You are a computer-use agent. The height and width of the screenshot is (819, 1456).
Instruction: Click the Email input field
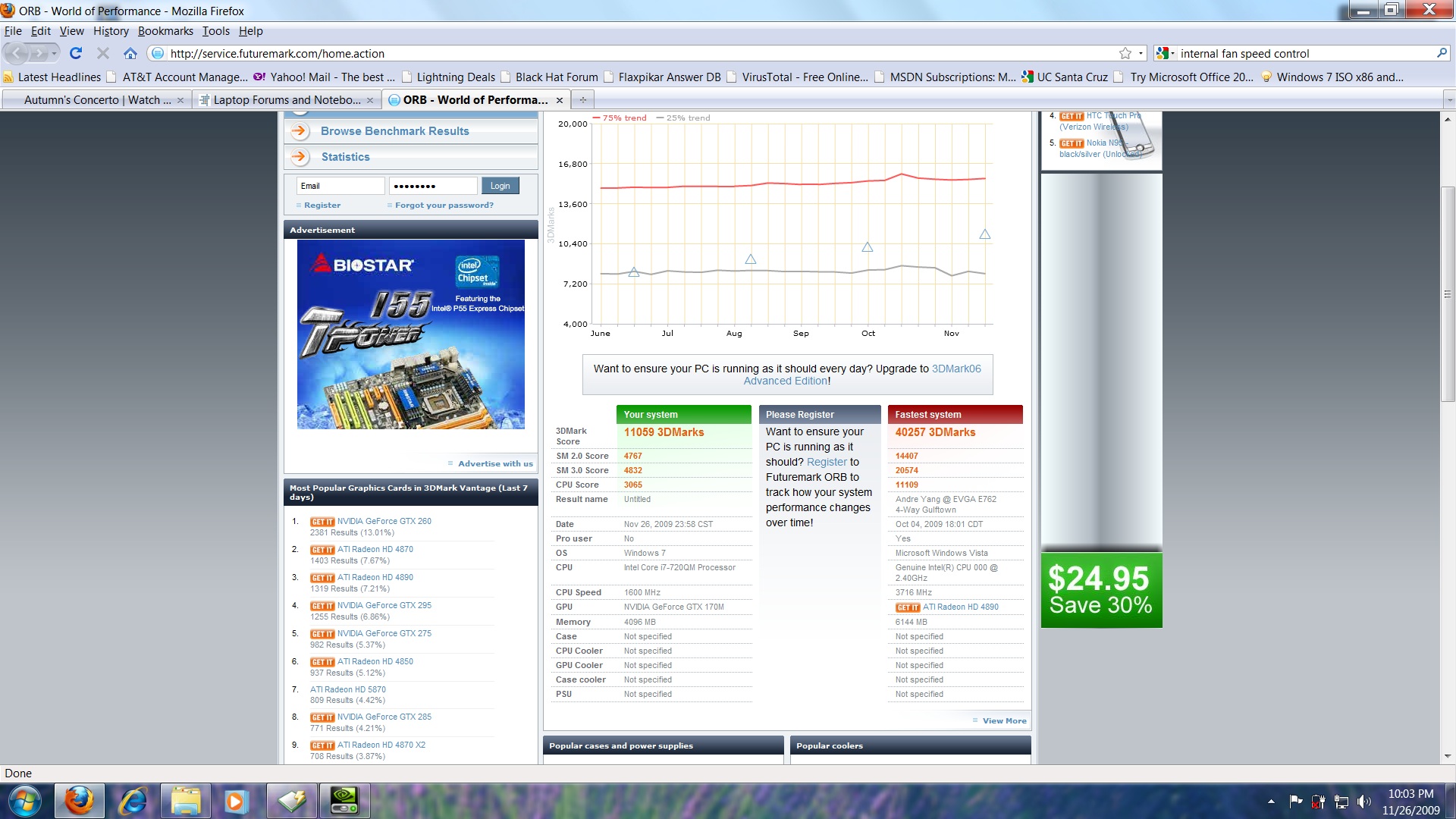(340, 186)
